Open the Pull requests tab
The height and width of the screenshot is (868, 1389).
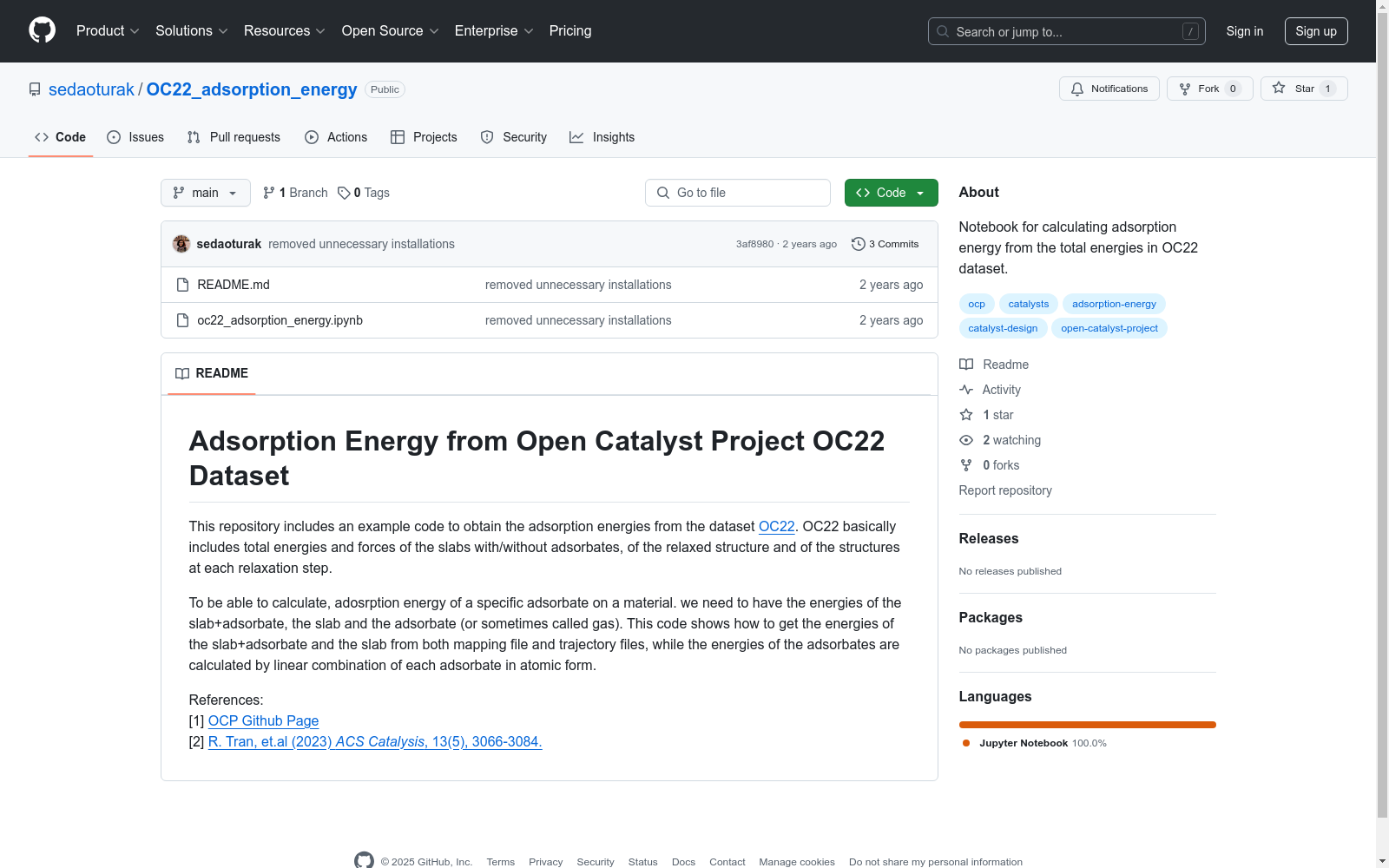(234, 137)
